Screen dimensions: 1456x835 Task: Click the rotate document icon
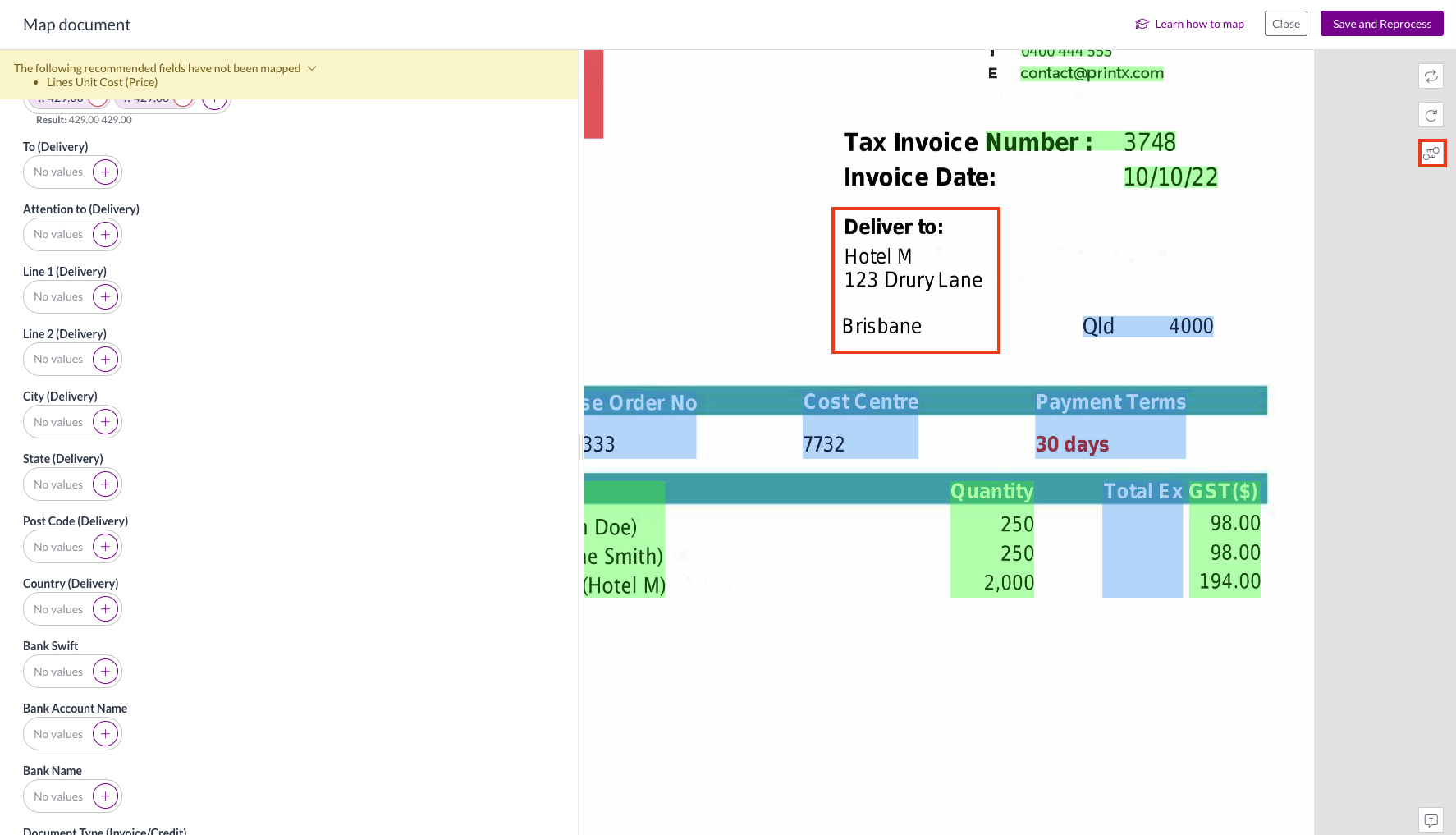(1431, 115)
